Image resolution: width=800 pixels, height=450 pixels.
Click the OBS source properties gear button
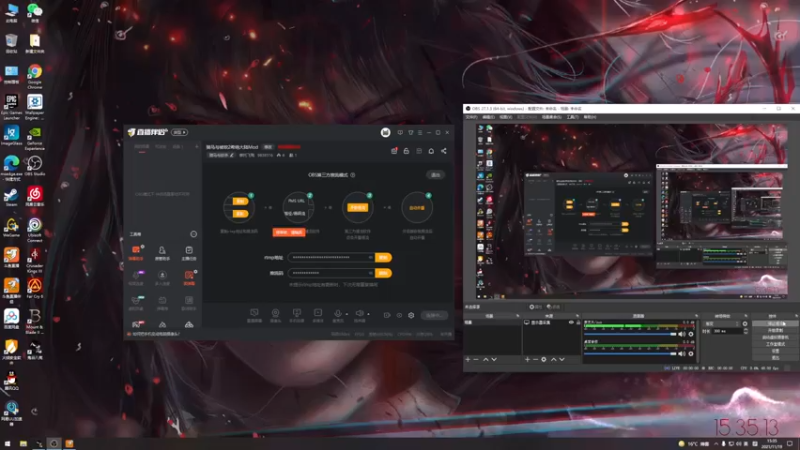[x=535, y=307]
